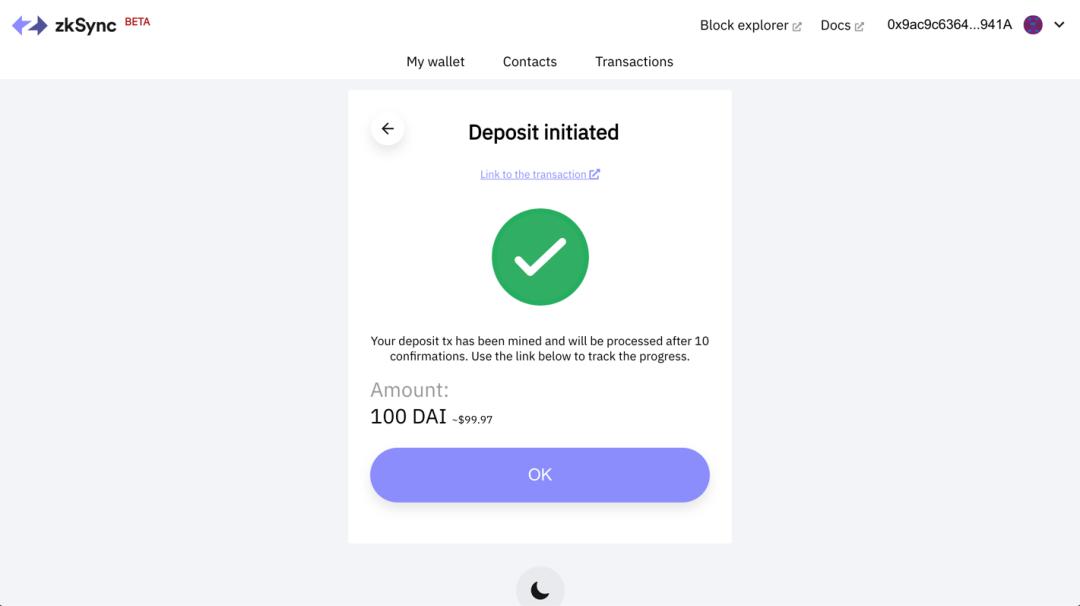
Task: Click the external link icon beside Block explorer
Action: tap(797, 27)
